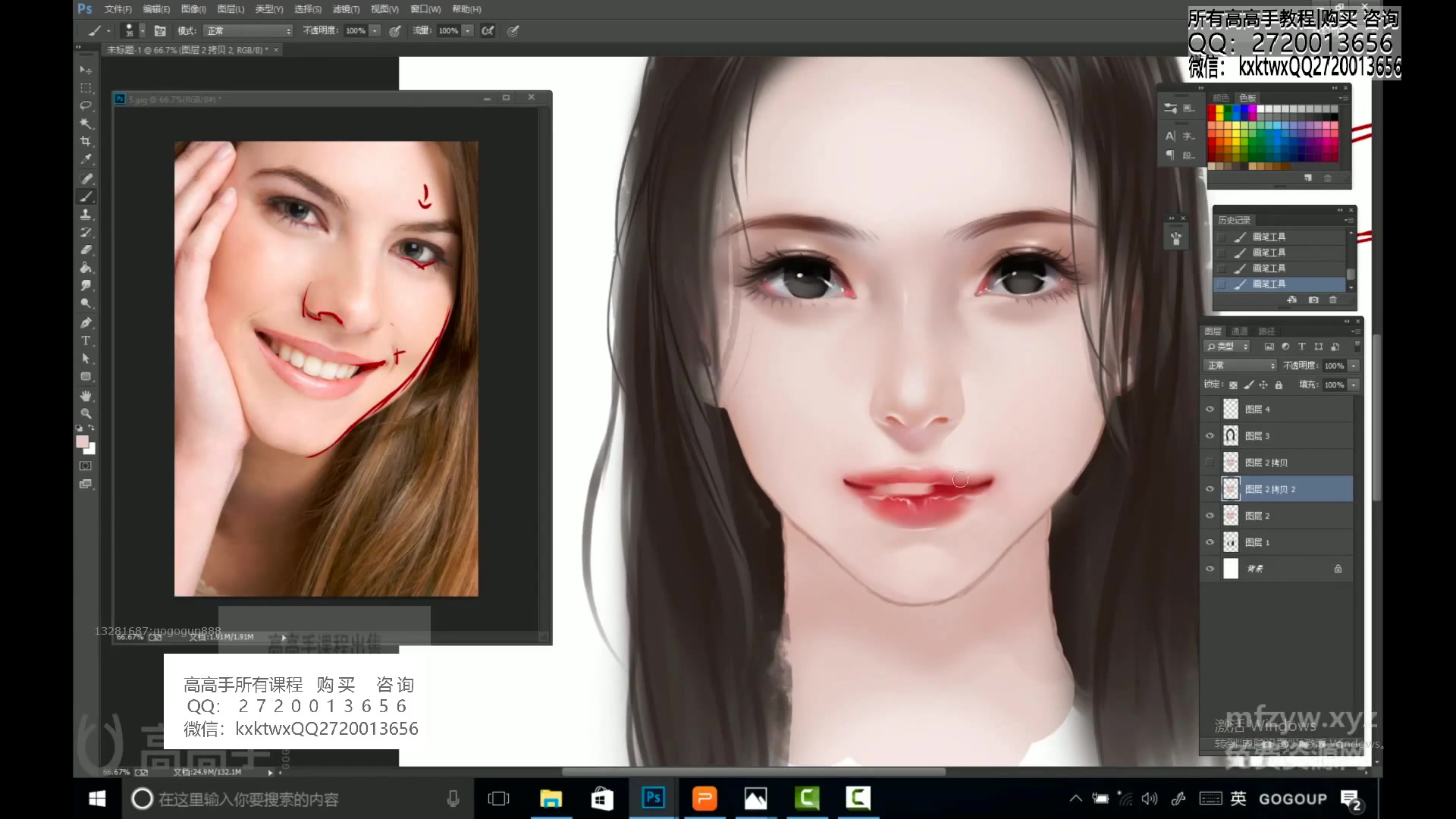Select the Pen tool

pyautogui.click(x=86, y=322)
